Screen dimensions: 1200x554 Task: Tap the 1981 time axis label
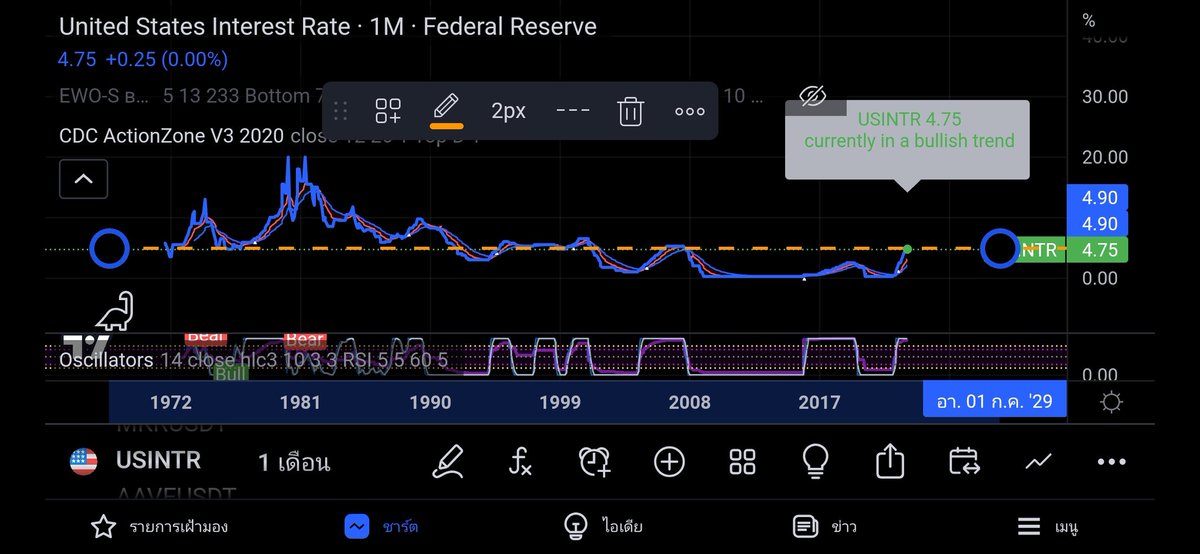tap(300, 402)
